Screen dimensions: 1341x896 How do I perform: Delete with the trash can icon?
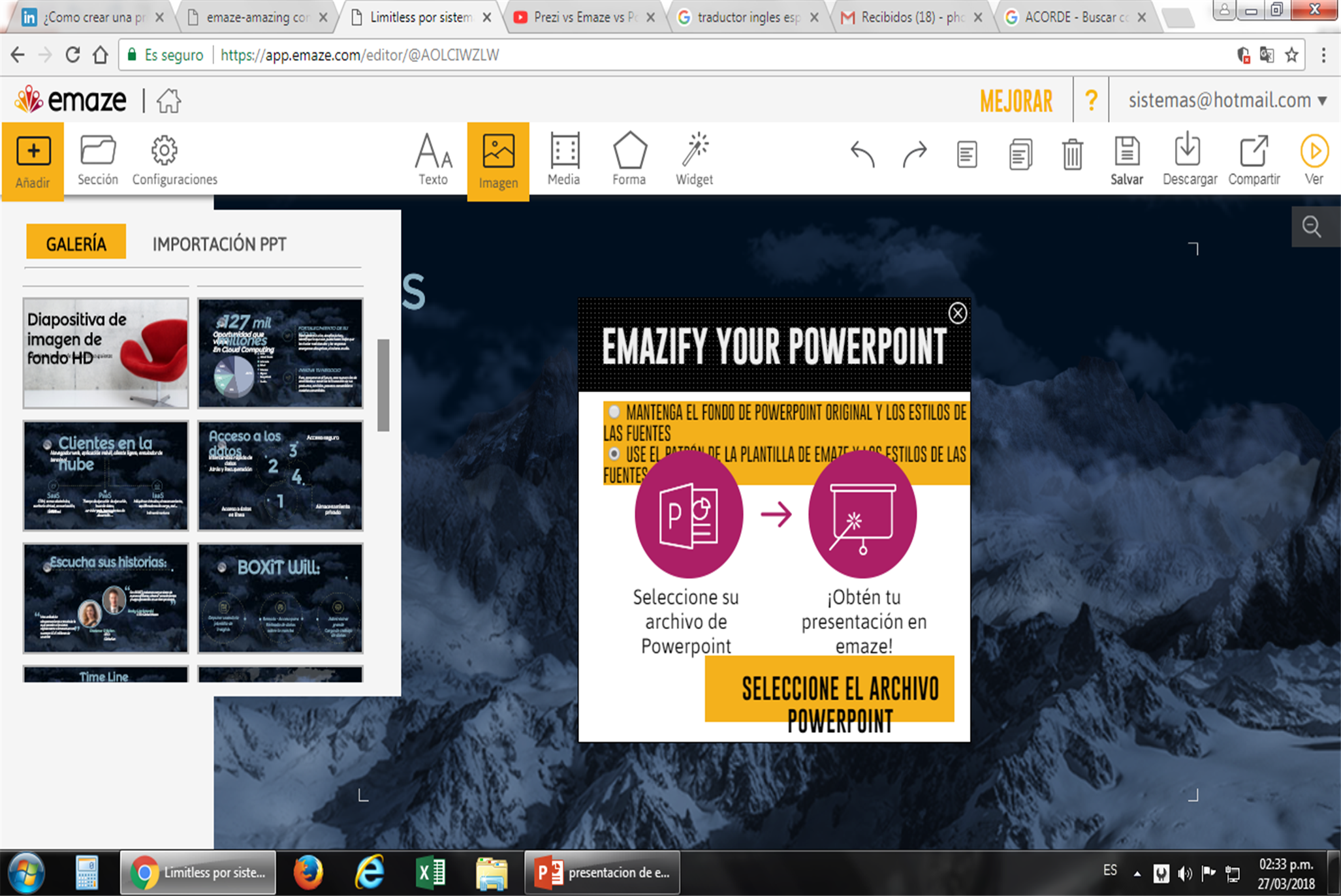(1072, 155)
